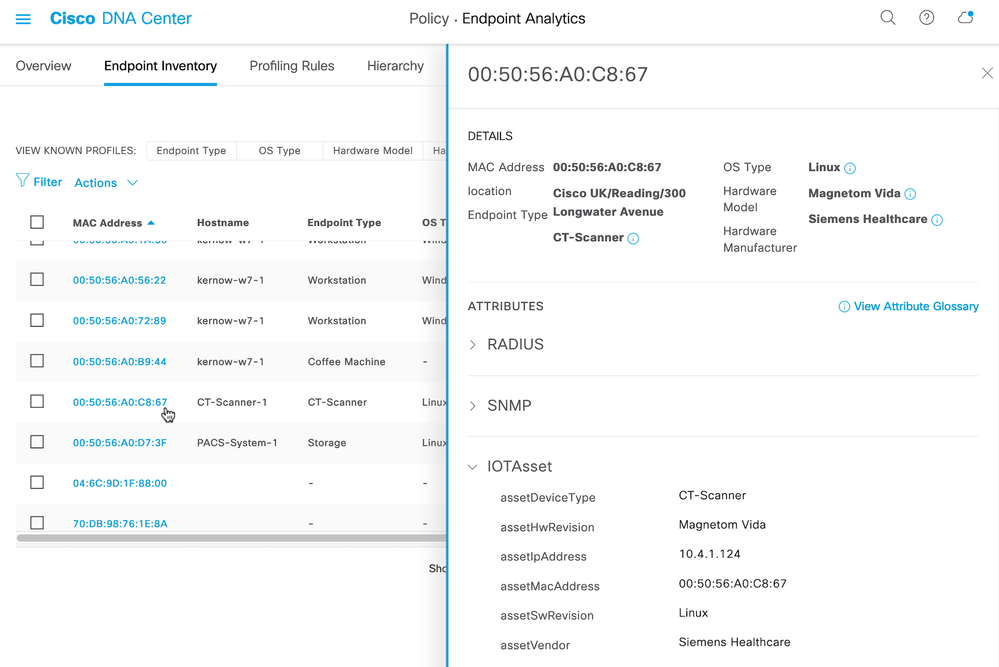Viewport: 999px width, 667px height.
Task: Click the info icon next to Linux
Action: pyautogui.click(x=850, y=168)
